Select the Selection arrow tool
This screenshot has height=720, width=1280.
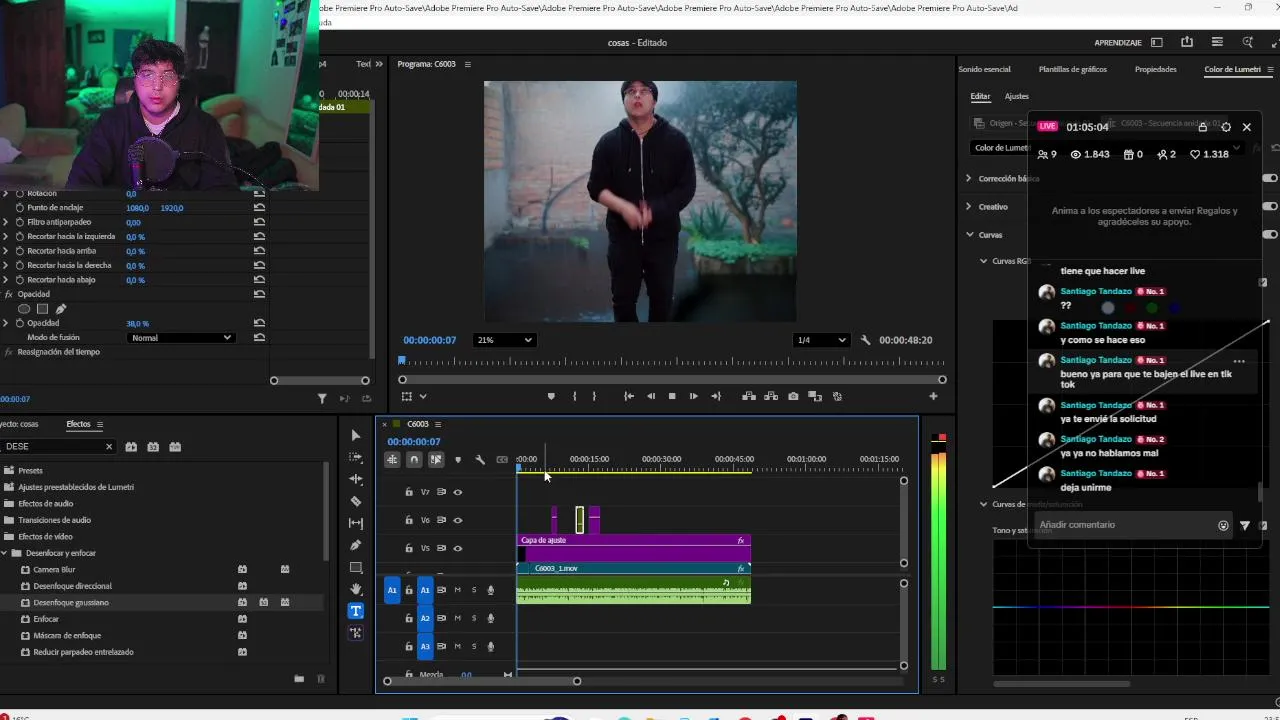click(355, 435)
